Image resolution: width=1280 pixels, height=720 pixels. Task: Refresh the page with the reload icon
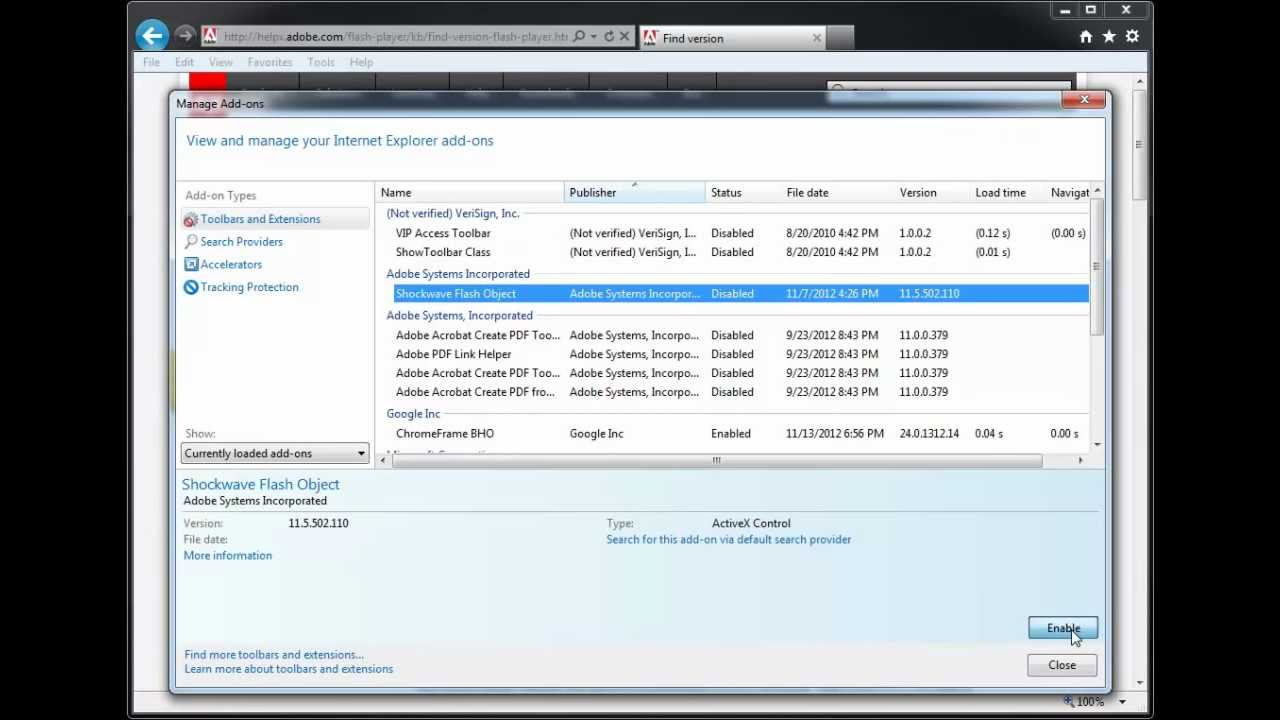tap(608, 37)
